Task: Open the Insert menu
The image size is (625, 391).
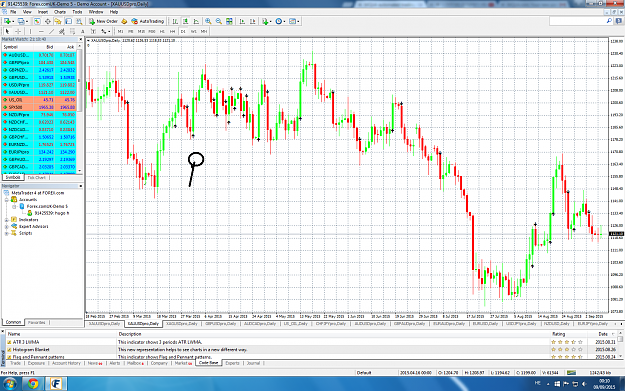Action: point(43,12)
